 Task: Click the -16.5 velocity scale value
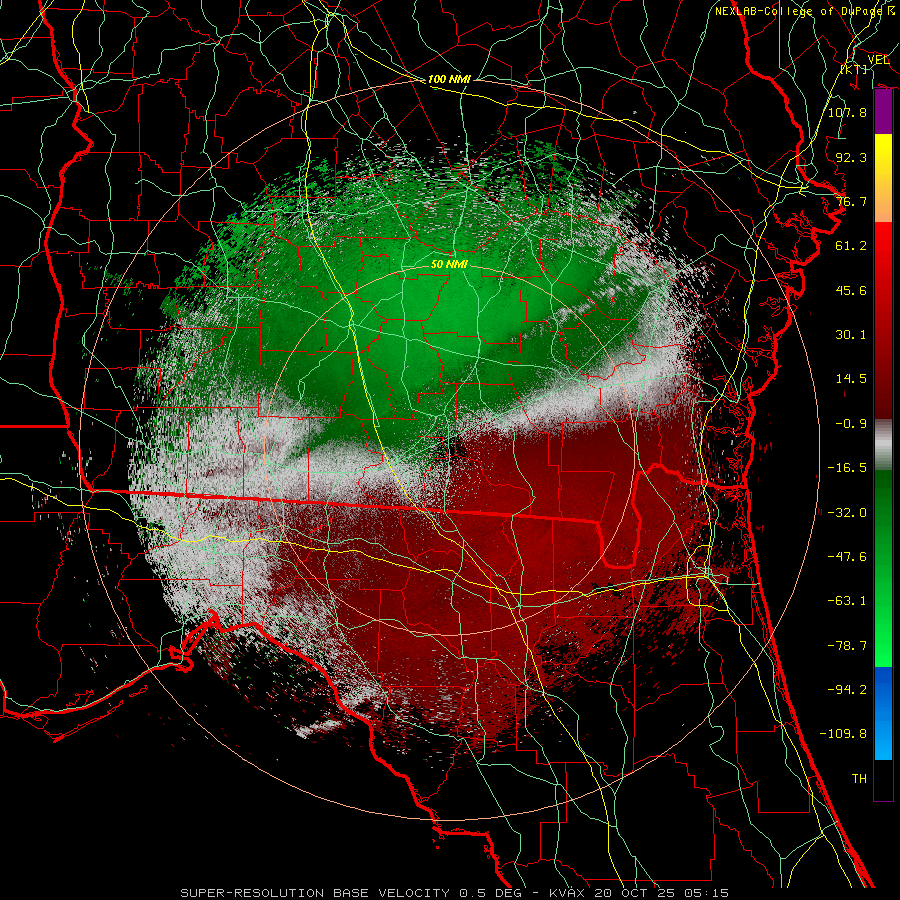tap(847, 468)
